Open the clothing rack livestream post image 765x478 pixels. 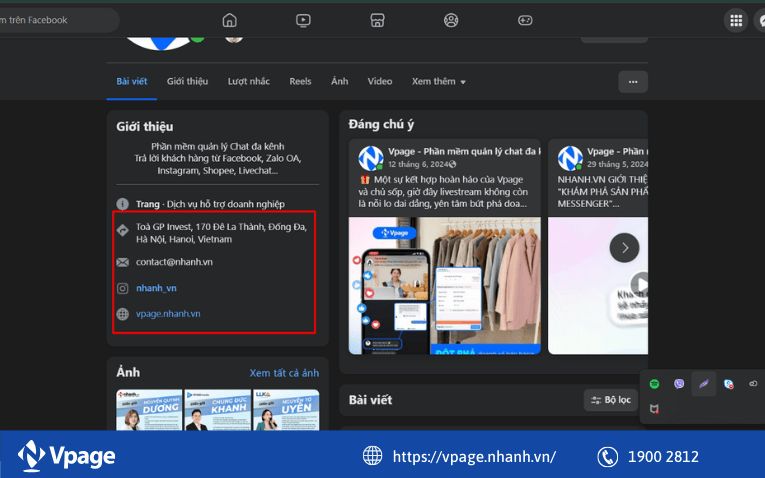tap(444, 285)
